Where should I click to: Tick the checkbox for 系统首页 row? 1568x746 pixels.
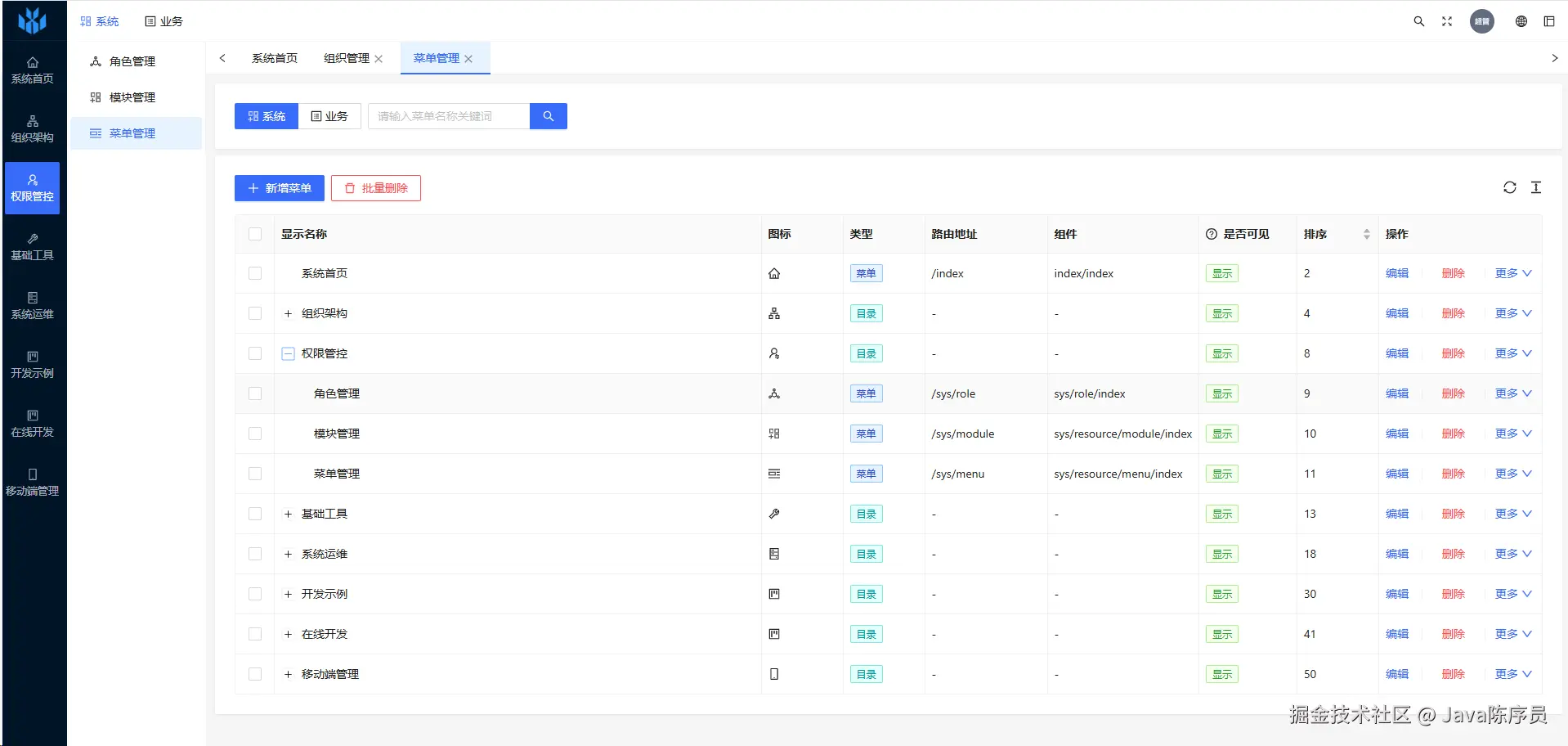255,273
